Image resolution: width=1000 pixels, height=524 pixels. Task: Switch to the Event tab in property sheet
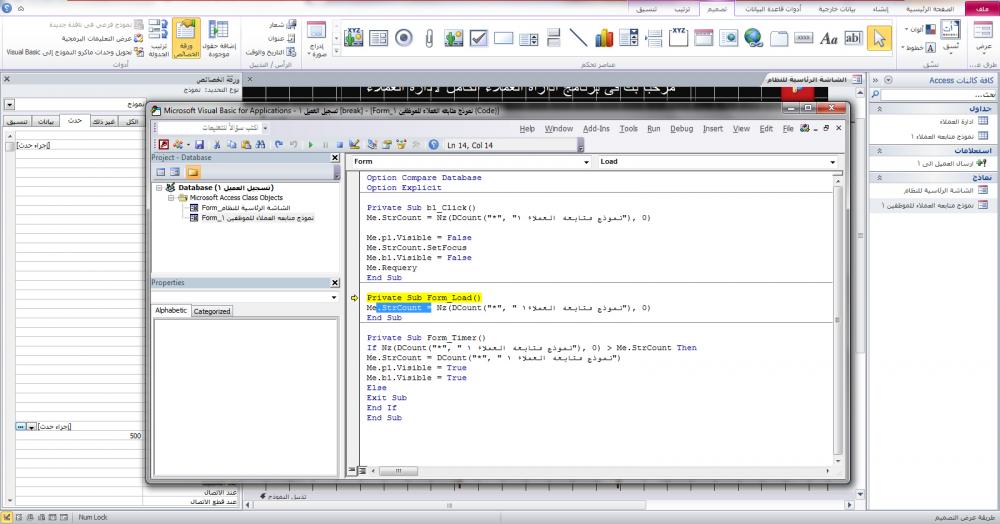tap(75, 120)
